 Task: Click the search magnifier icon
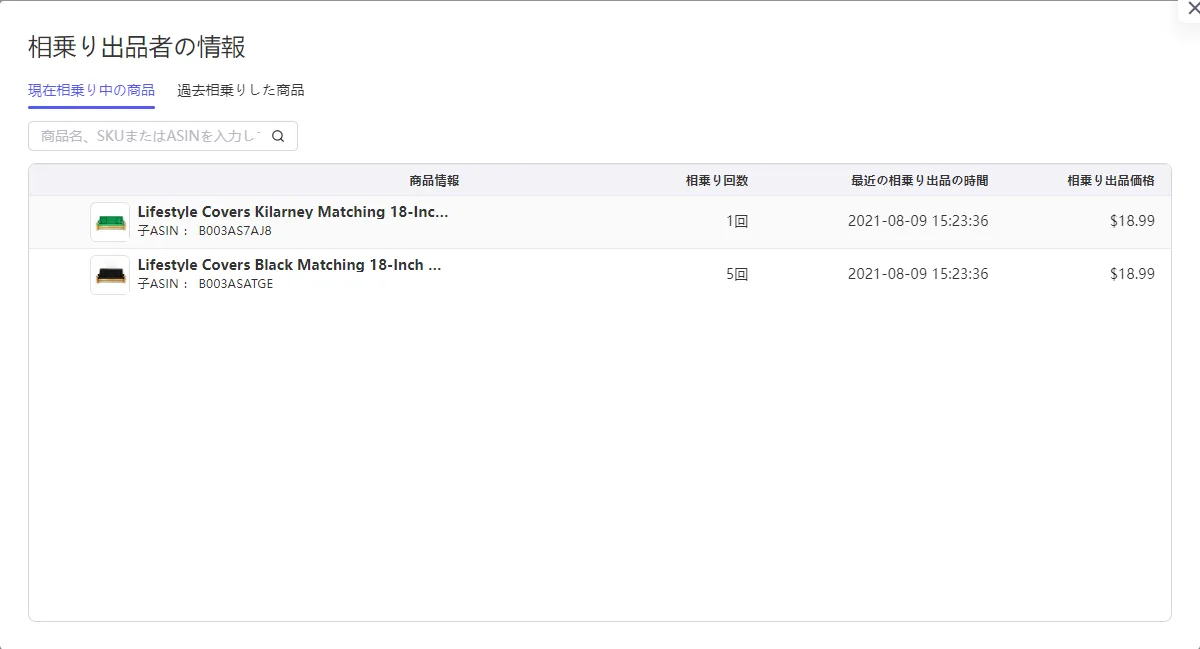279,136
